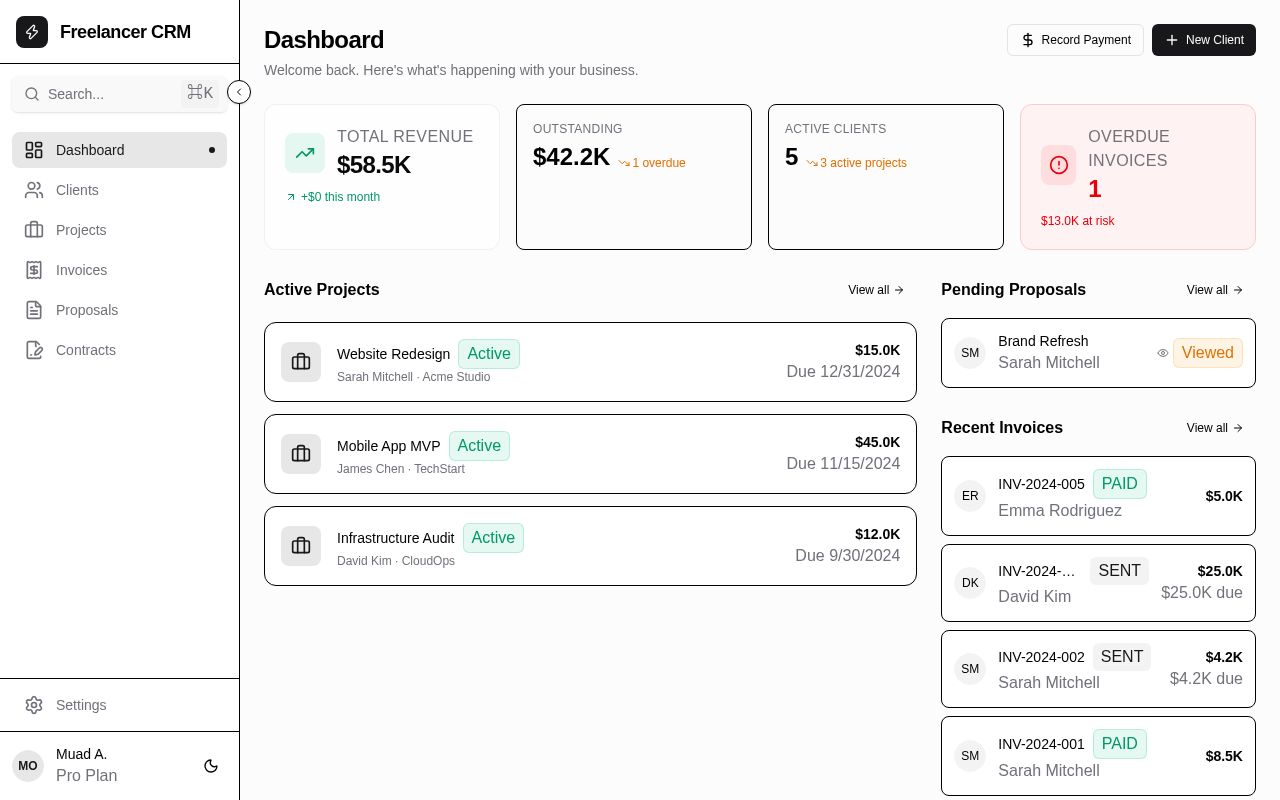Open the Projects section
The height and width of the screenshot is (800, 1280).
tap(119, 230)
